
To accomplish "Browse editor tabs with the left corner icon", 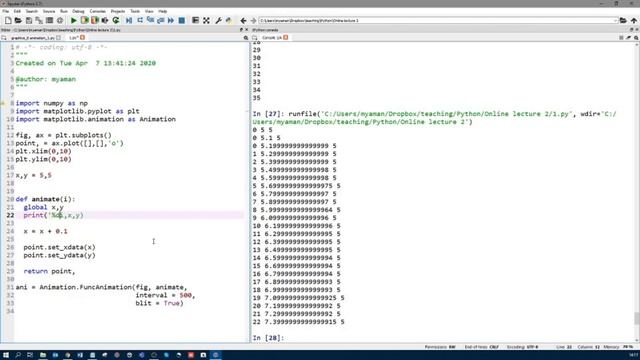I will point(4,38).
